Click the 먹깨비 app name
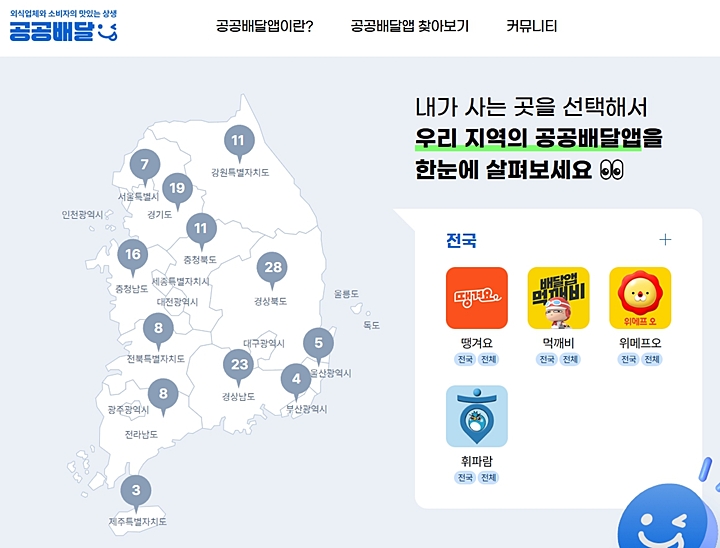720x548 pixels. pyautogui.click(x=558, y=343)
